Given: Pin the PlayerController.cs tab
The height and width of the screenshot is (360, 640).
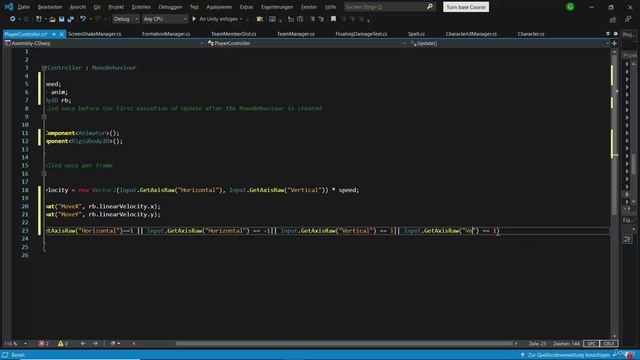Looking at the screenshot, I should point(54,34).
